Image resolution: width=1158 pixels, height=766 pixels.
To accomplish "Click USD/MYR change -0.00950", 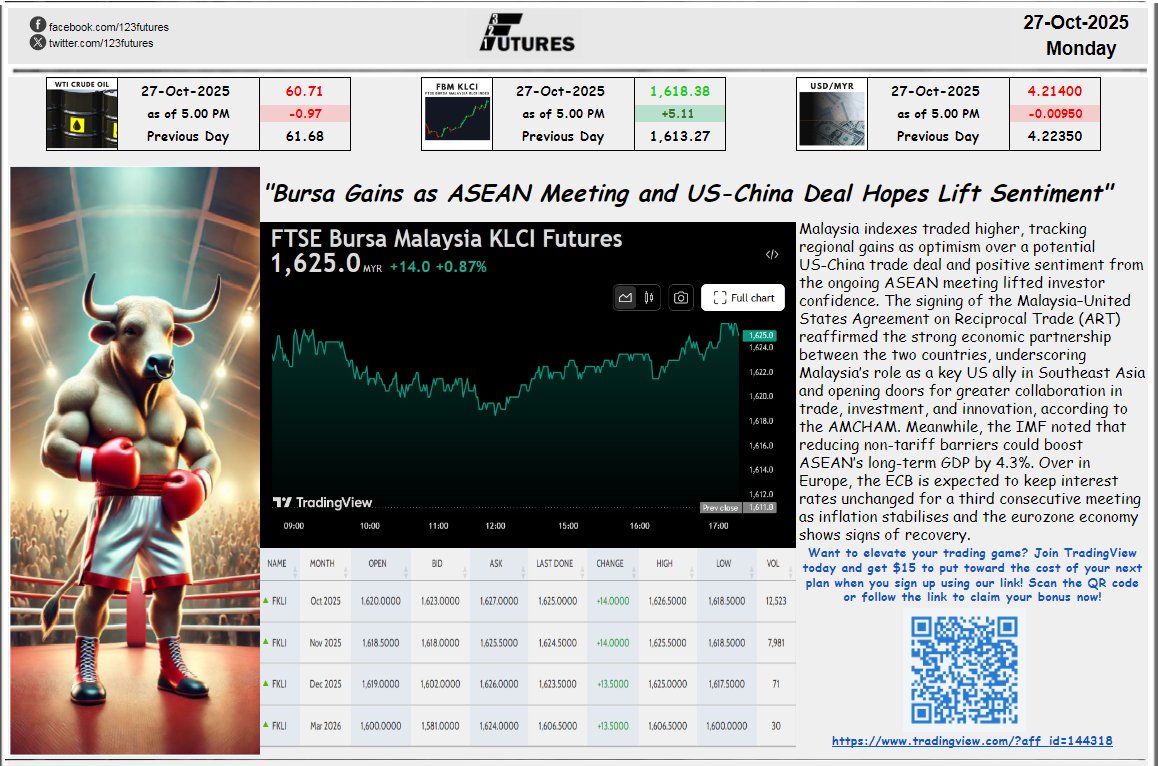I will pyautogui.click(x=1055, y=114).
